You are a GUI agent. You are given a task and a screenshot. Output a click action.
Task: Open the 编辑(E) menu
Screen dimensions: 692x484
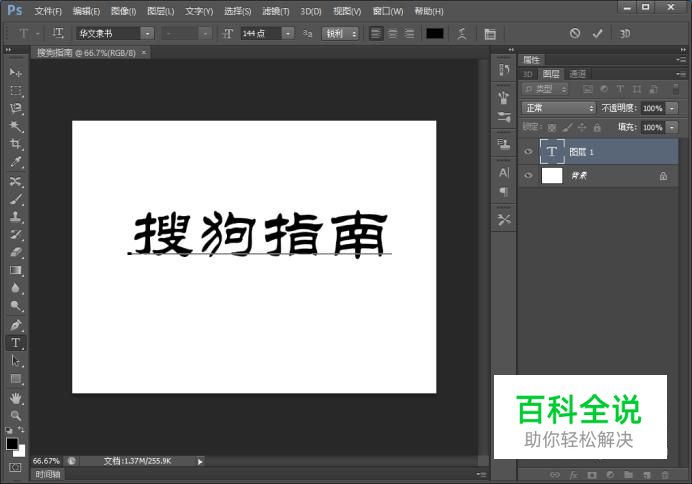(86, 11)
